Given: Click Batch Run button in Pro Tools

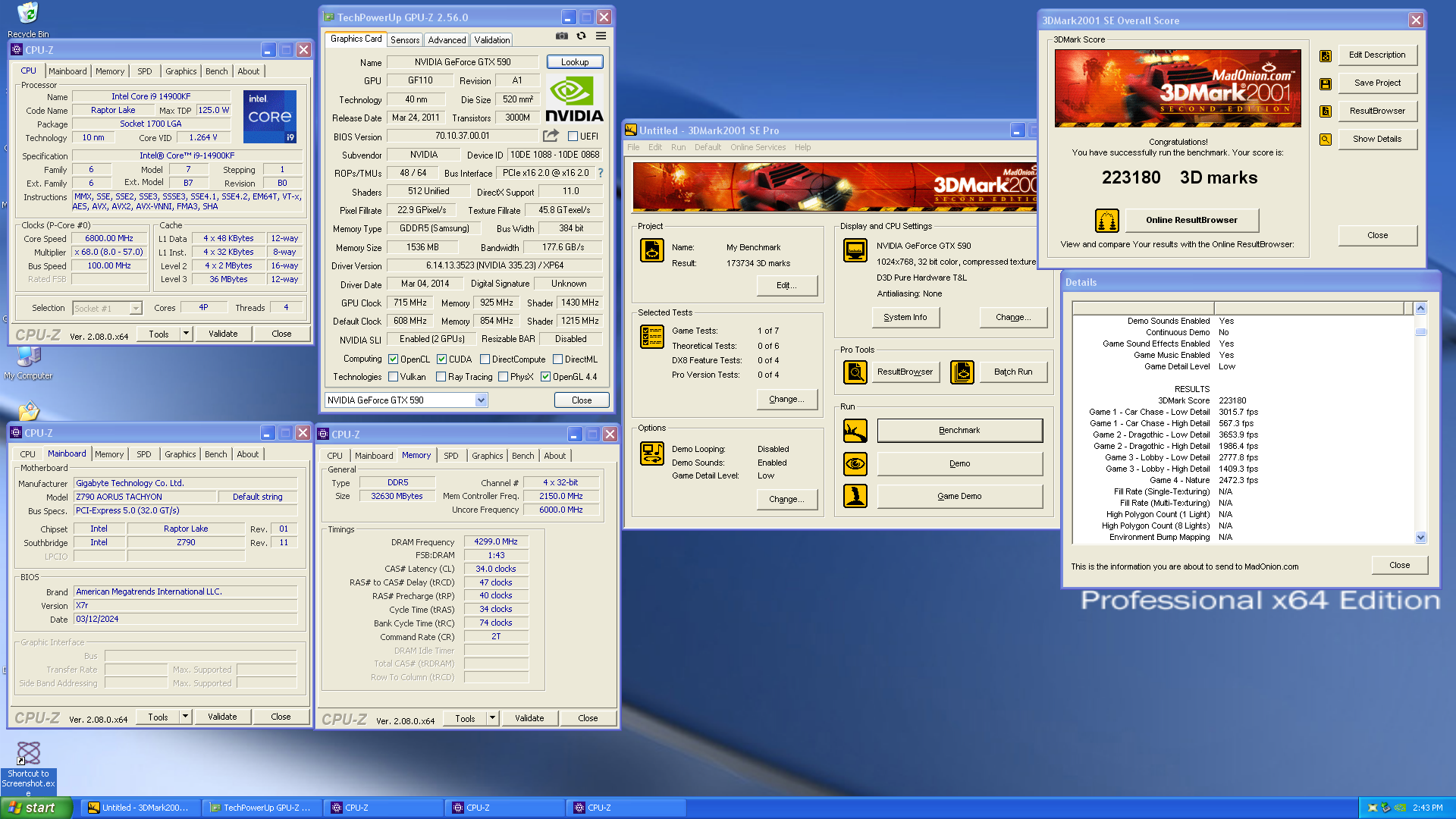Looking at the screenshot, I should [1013, 372].
